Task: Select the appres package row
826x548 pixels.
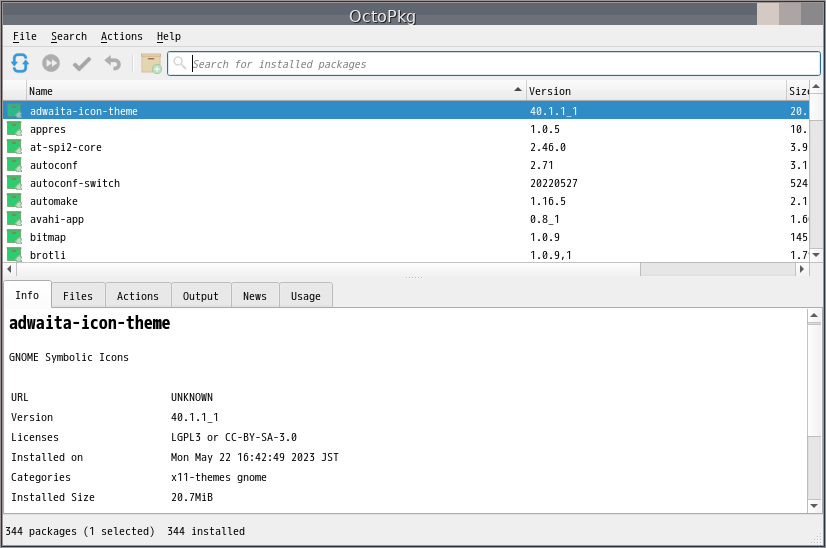Action: pos(406,129)
